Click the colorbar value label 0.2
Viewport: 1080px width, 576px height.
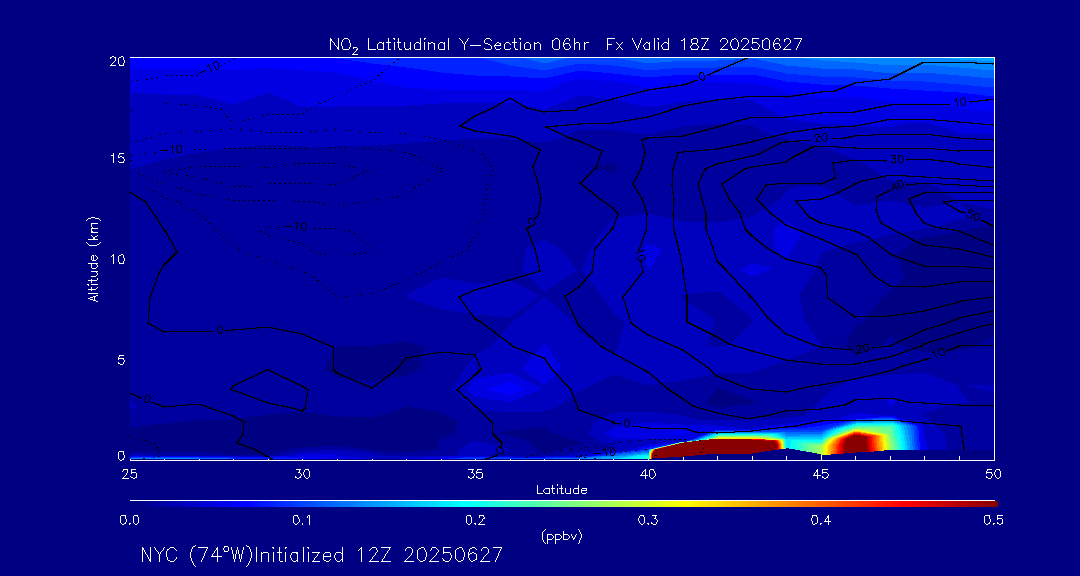[475, 521]
